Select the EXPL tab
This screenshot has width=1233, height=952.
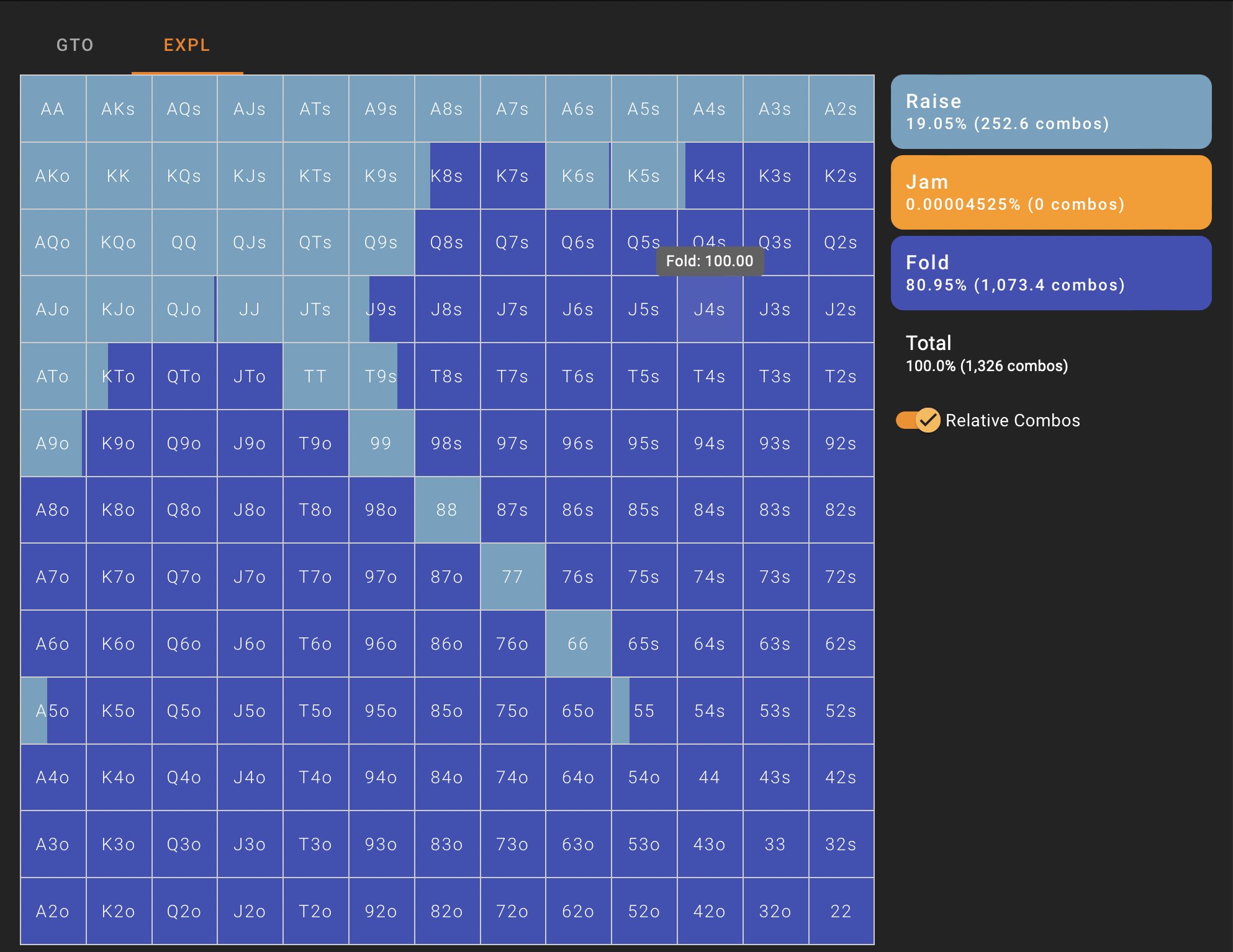[x=187, y=45]
